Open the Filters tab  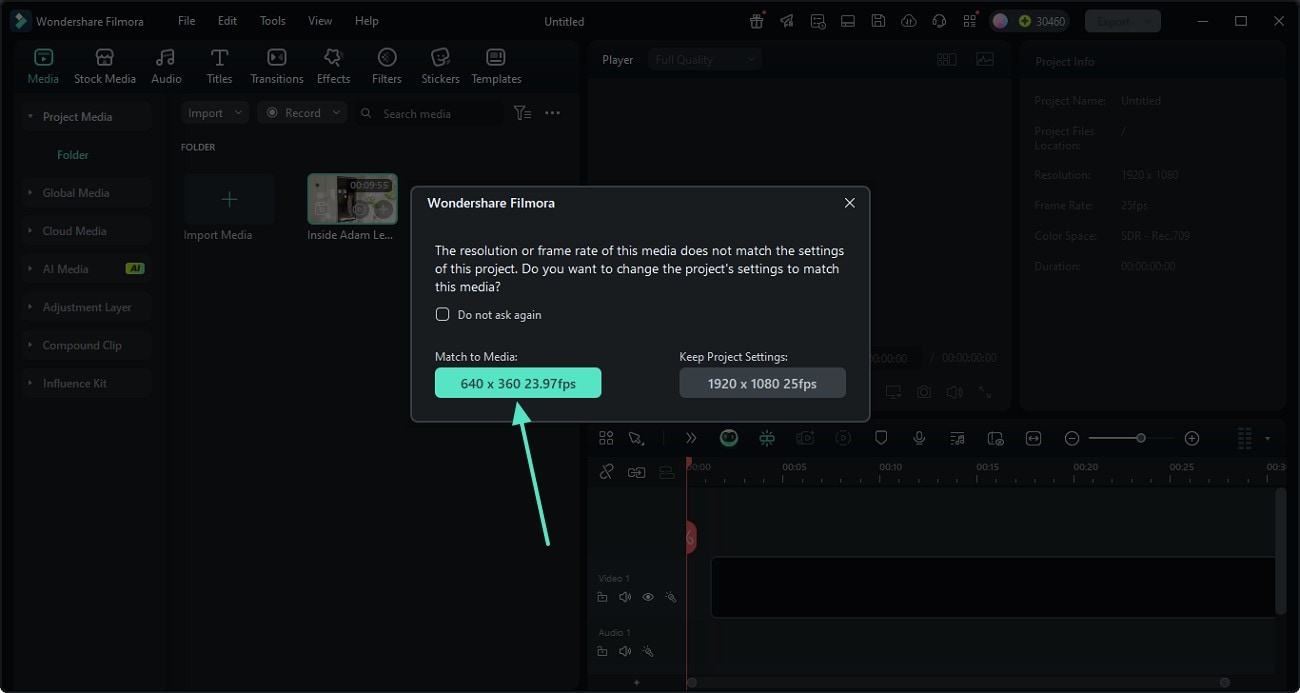(x=387, y=66)
